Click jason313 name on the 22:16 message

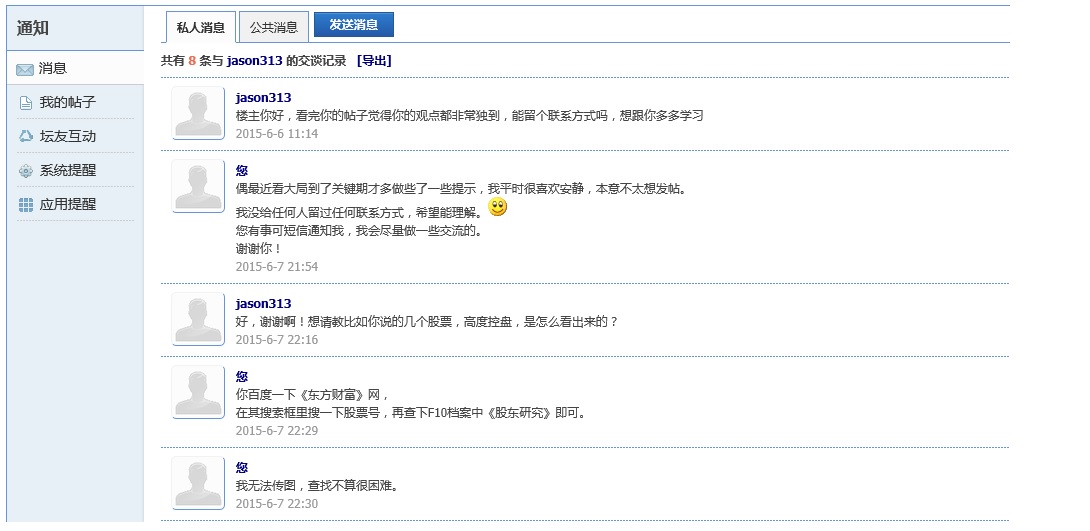point(263,304)
